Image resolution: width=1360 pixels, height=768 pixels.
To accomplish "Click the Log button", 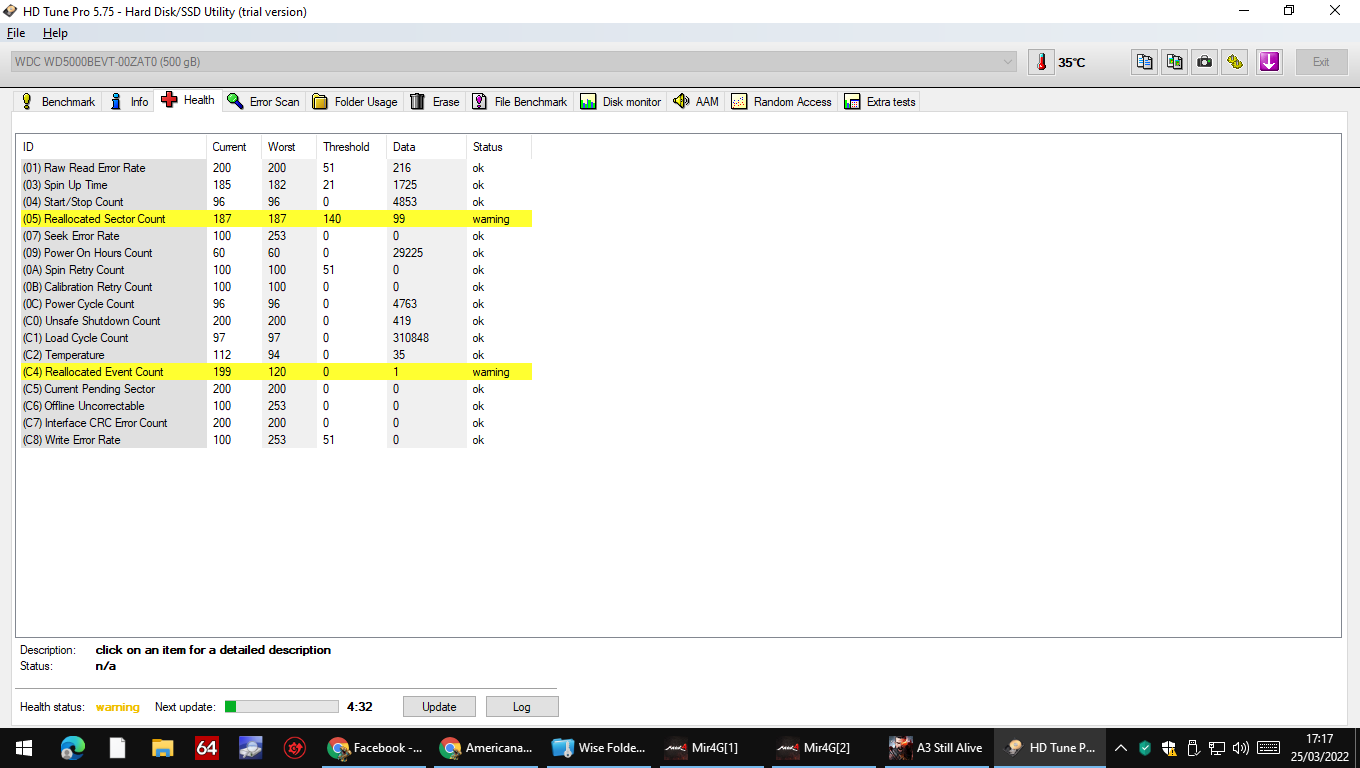I will coord(522,707).
